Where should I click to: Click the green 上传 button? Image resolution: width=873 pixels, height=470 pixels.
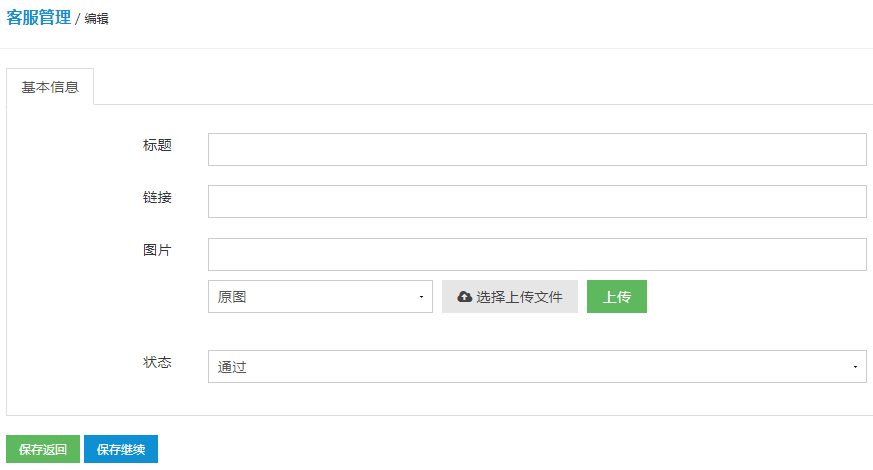coord(617,296)
